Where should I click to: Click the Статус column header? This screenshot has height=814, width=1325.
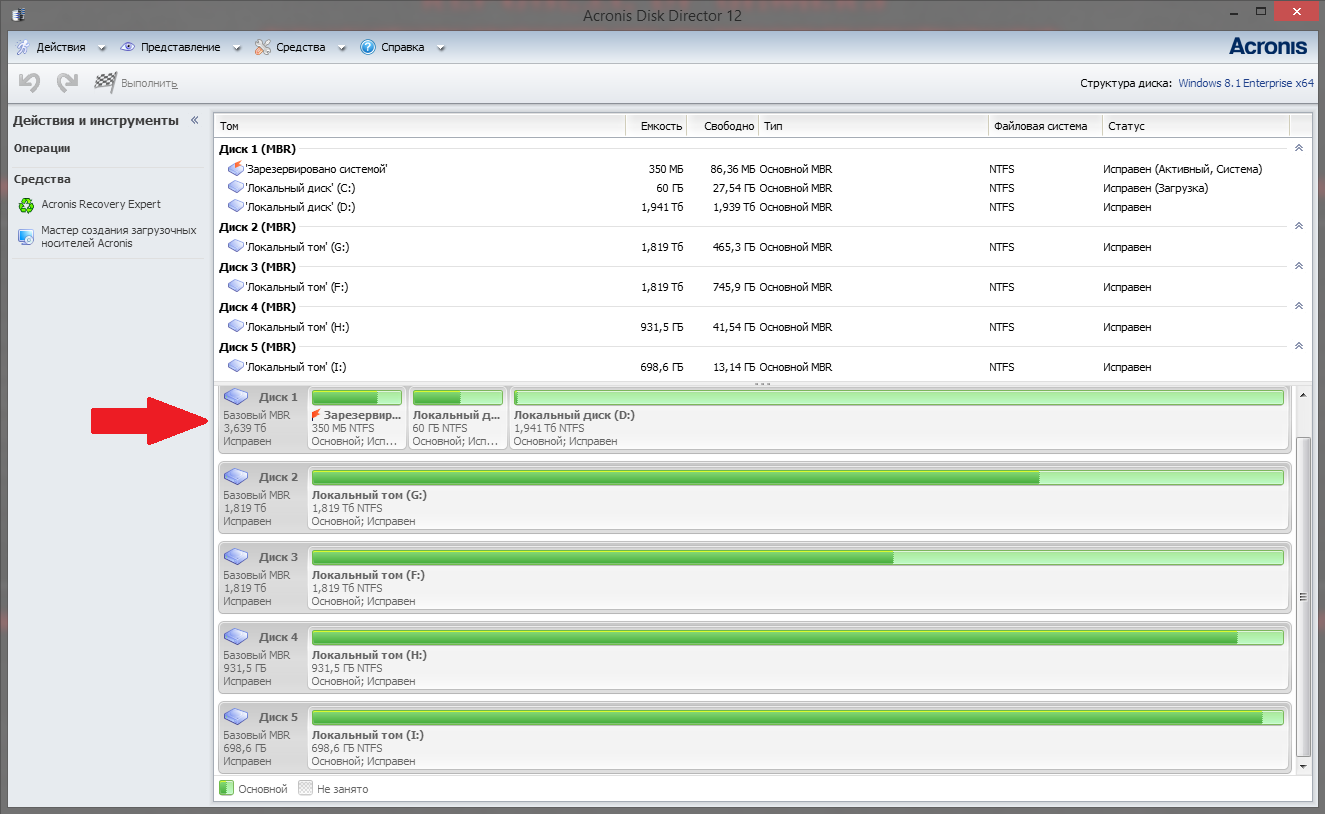[1196, 126]
